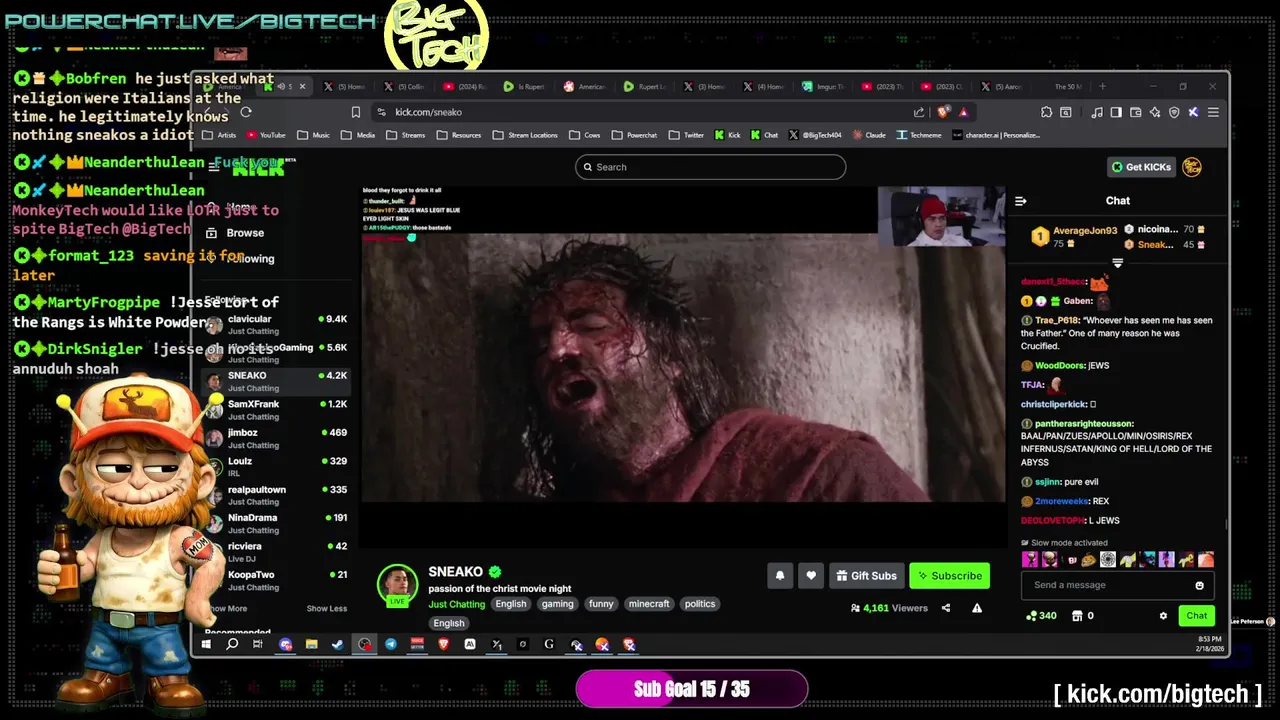This screenshot has height=720, width=1280.
Task: Click the Just Chatting category link
Action: (457, 604)
